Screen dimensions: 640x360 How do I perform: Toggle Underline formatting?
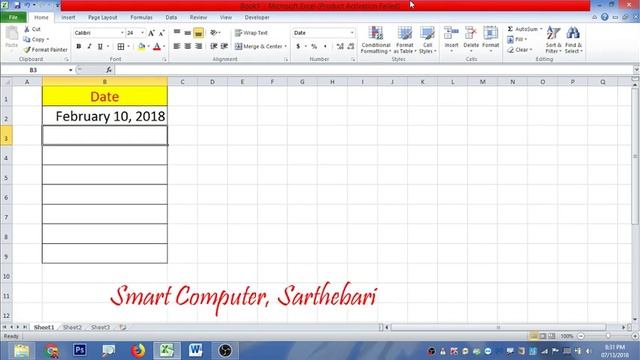100,47
